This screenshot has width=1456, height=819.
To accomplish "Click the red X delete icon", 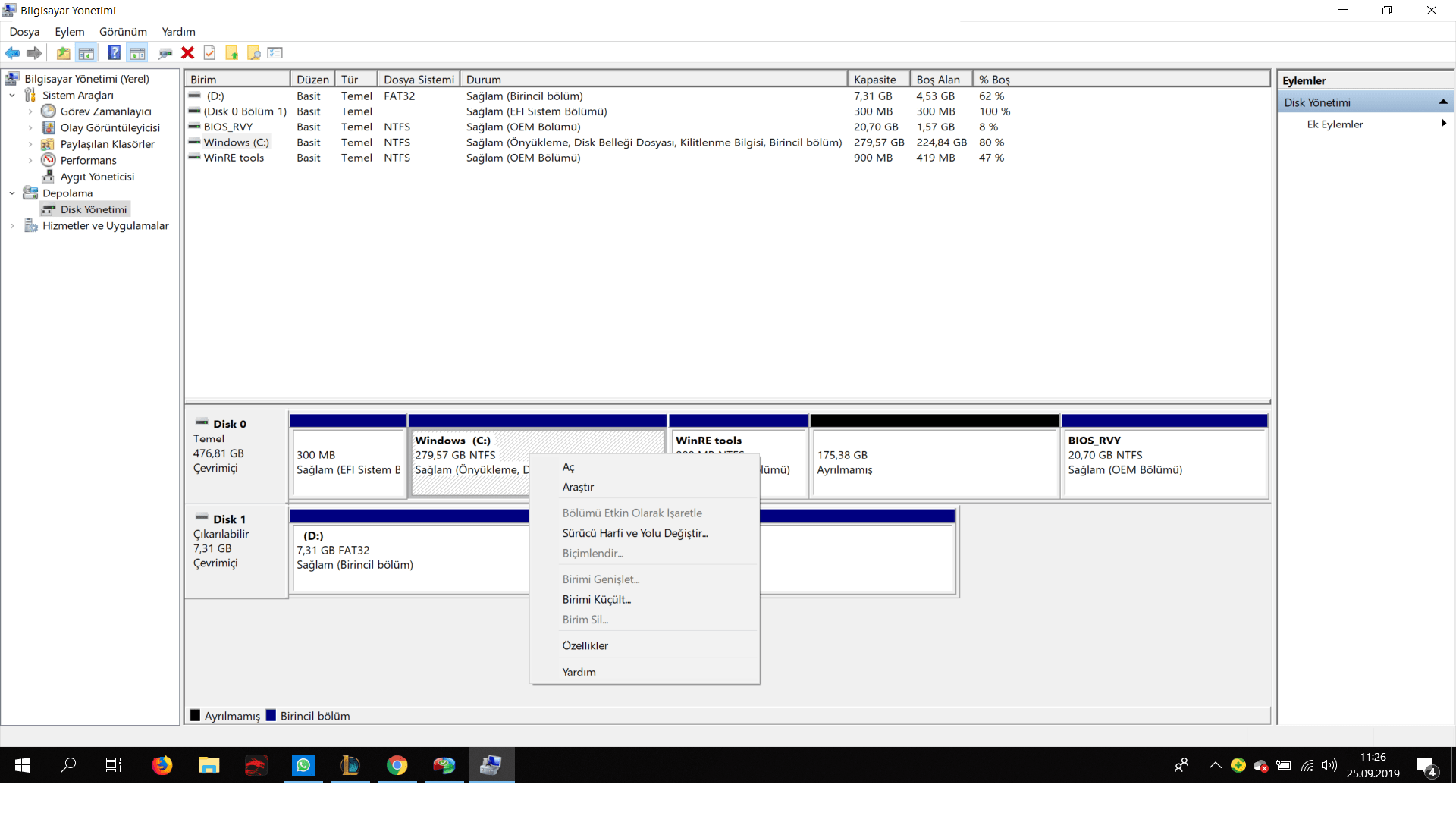I will click(187, 53).
